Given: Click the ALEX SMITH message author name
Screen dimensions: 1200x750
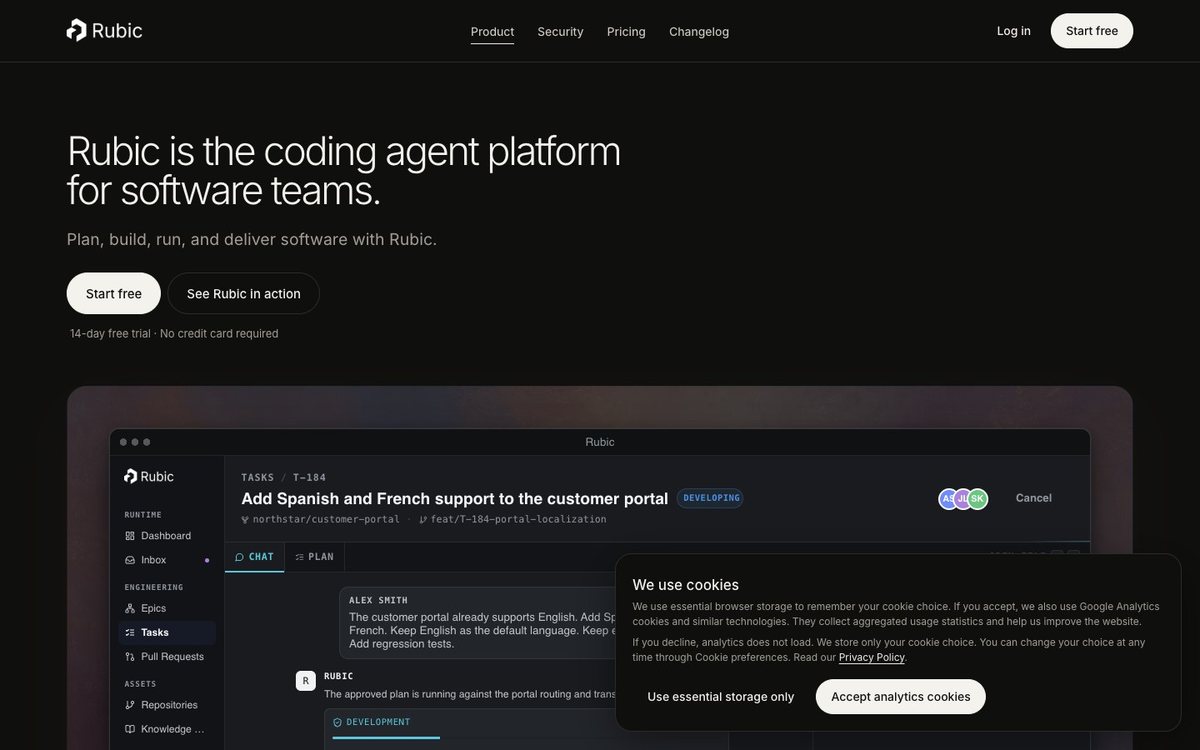Looking at the screenshot, I should pyautogui.click(x=379, y=600).
